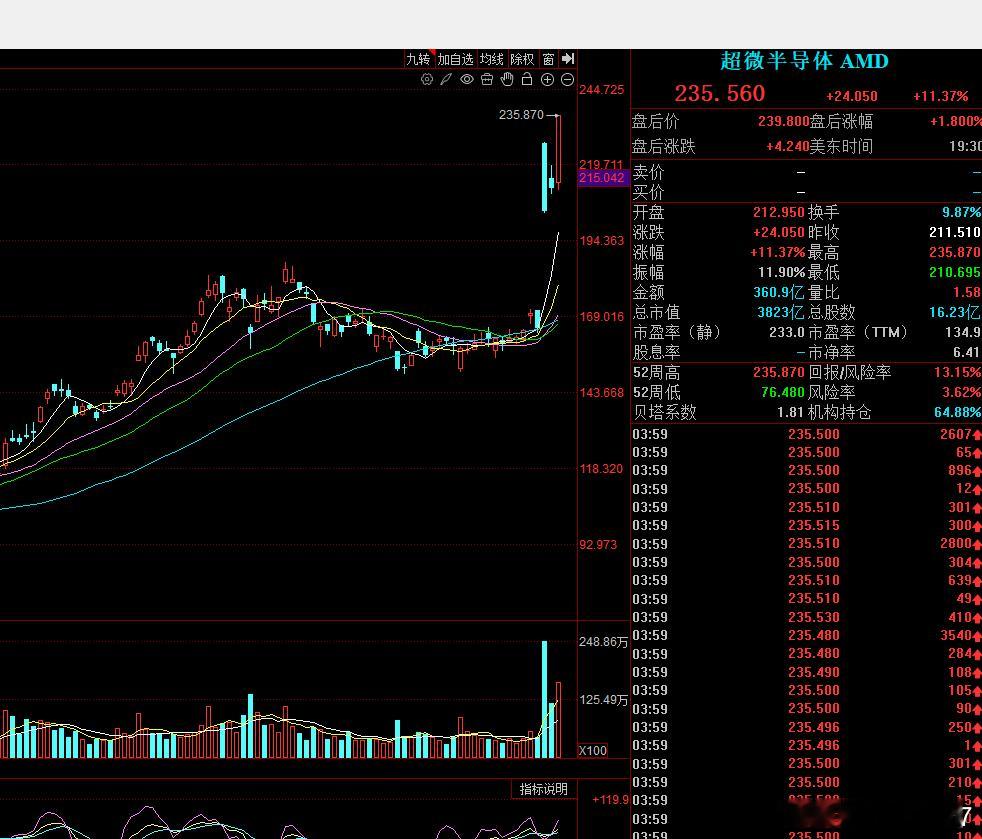Select the drawing pen tool
Viewport: 982px width, 839px height.
(x=446, y=79)
